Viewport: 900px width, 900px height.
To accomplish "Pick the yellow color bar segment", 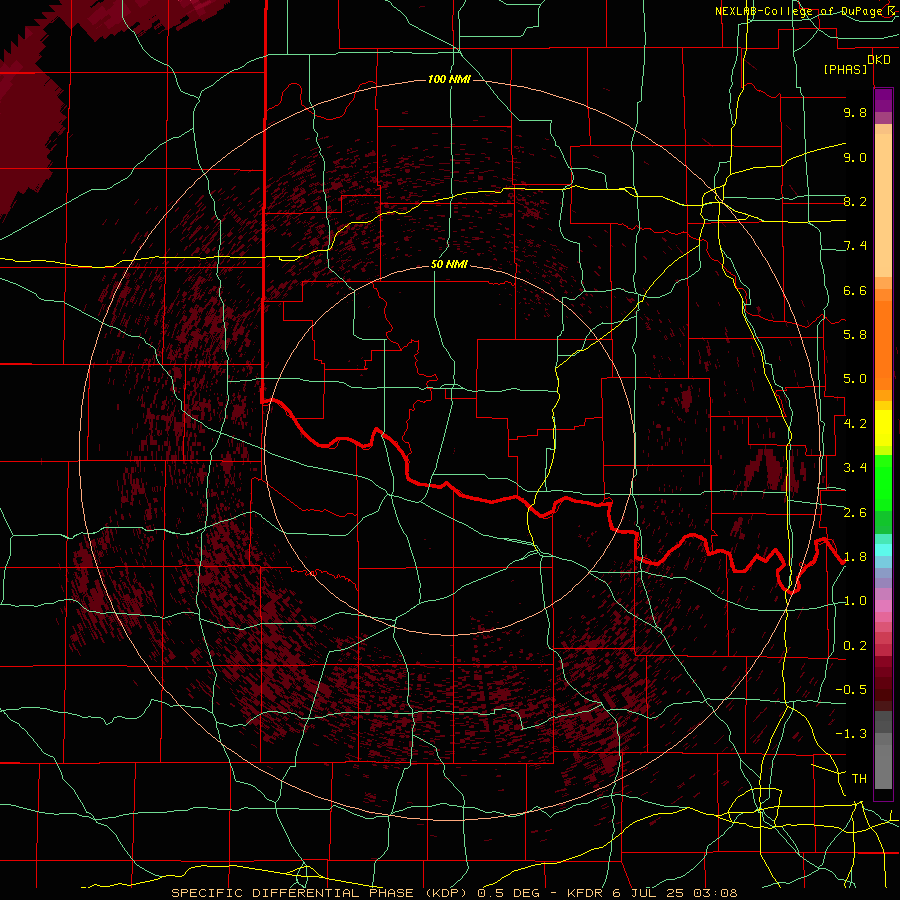I will pyautogui.click(x=883, y=428).
